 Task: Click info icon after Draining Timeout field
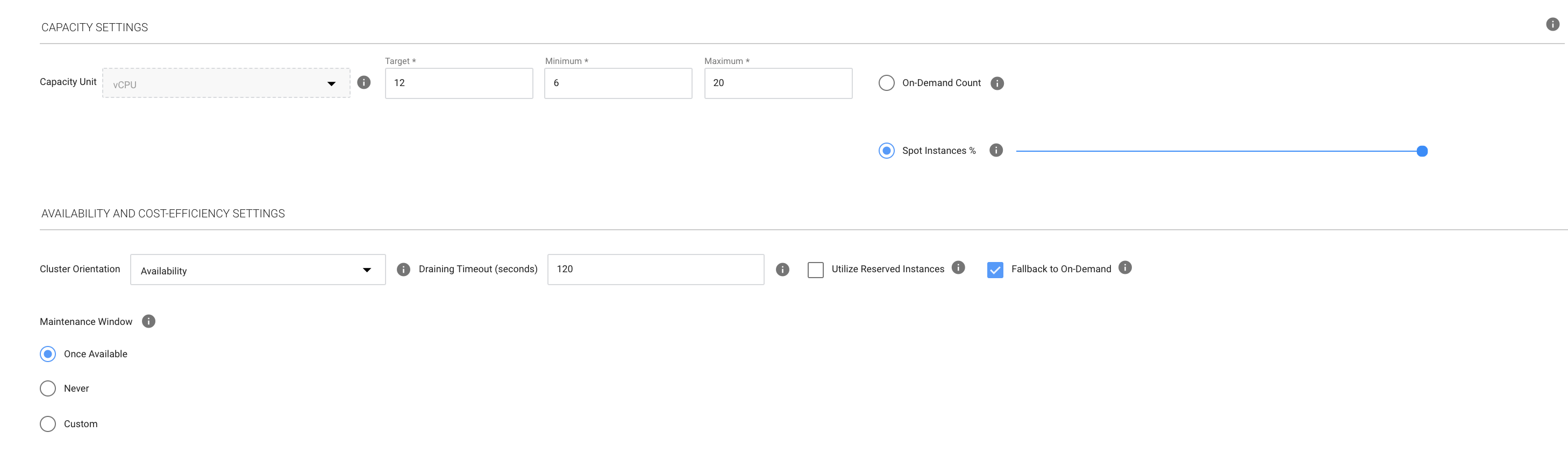coord(782,270)
